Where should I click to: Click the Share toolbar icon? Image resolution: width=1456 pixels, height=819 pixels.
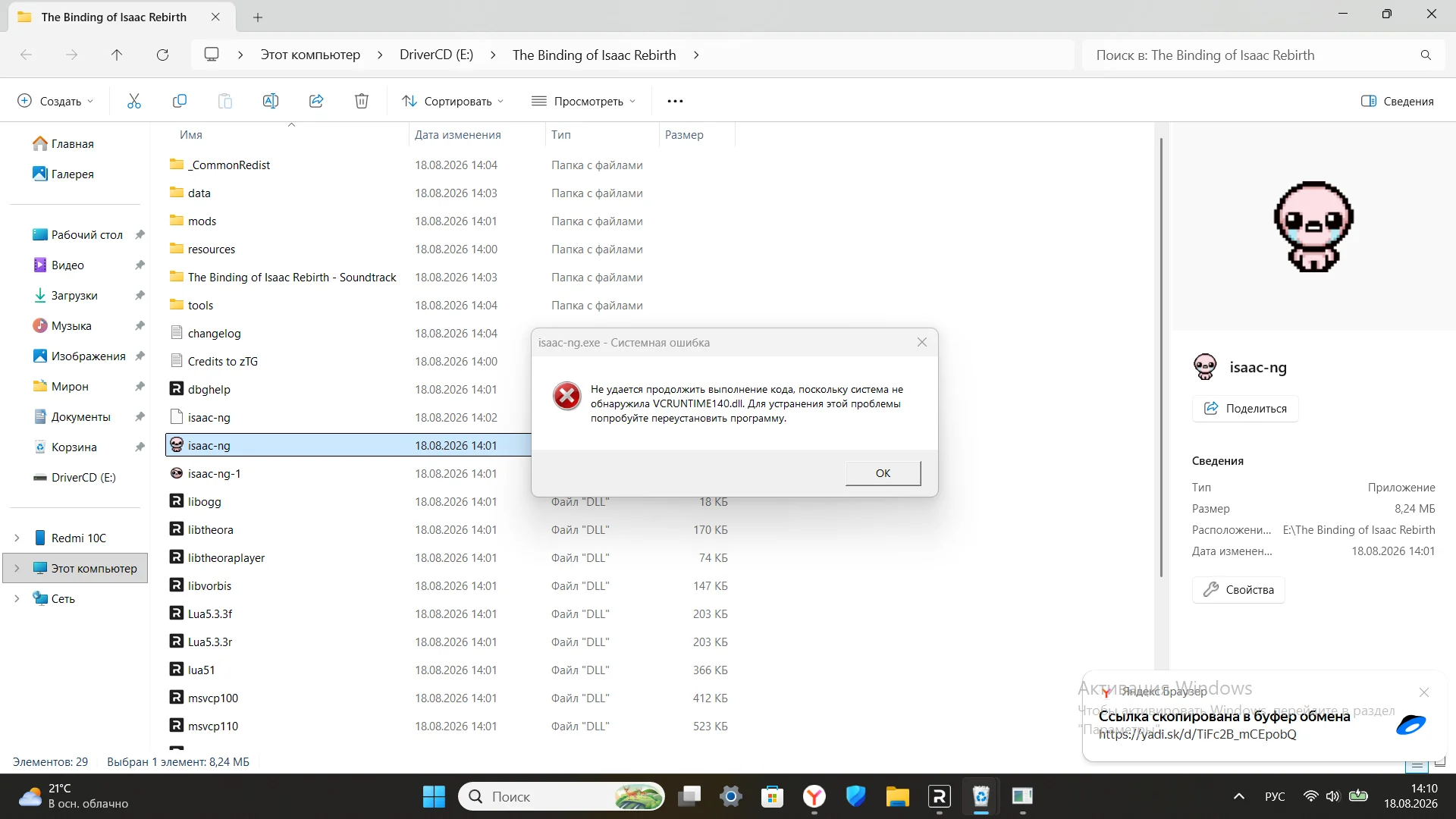pos(316,101)
